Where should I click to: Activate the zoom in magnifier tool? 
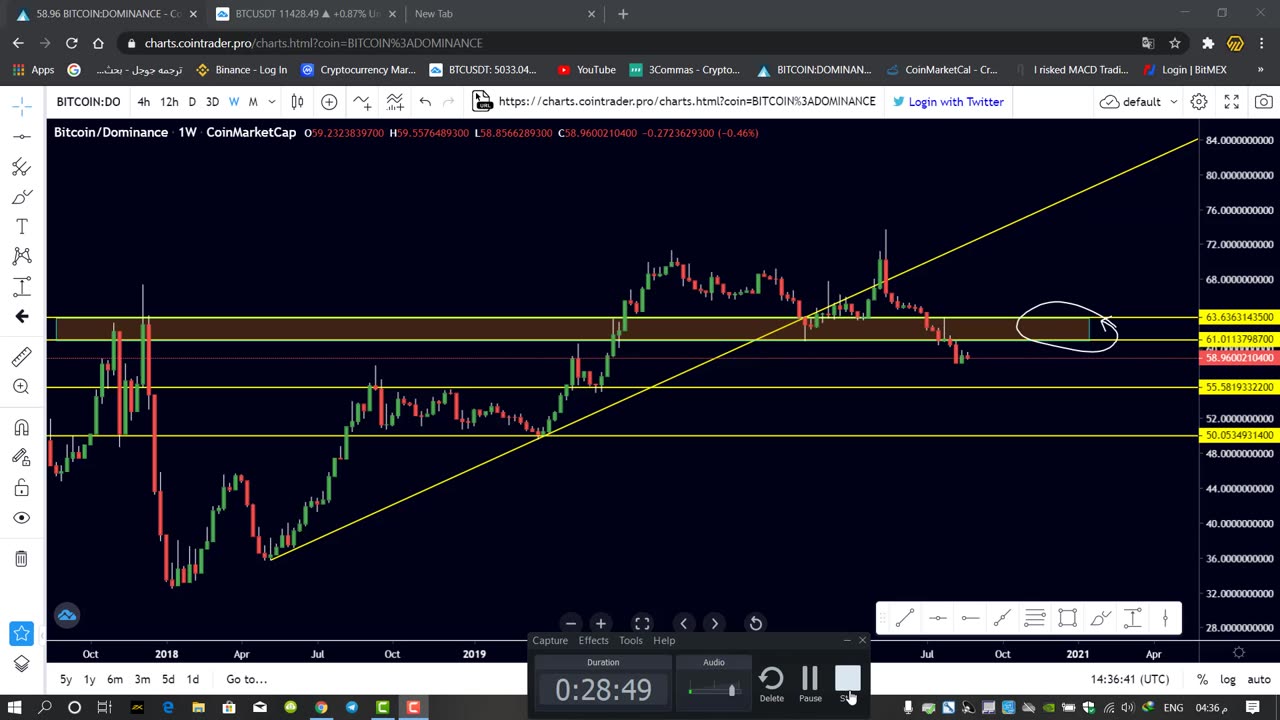pyautogui.click(x=21, y=387)
